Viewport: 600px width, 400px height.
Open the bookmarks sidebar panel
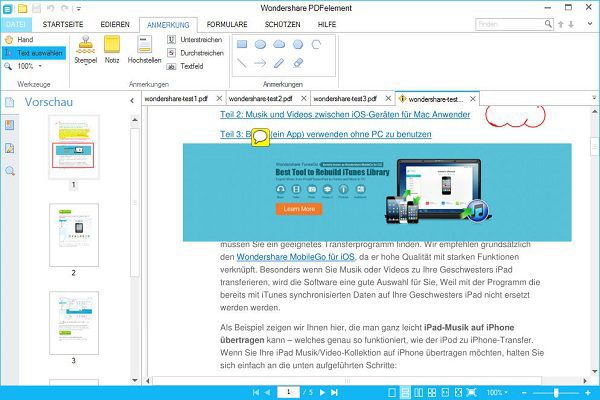10,125
